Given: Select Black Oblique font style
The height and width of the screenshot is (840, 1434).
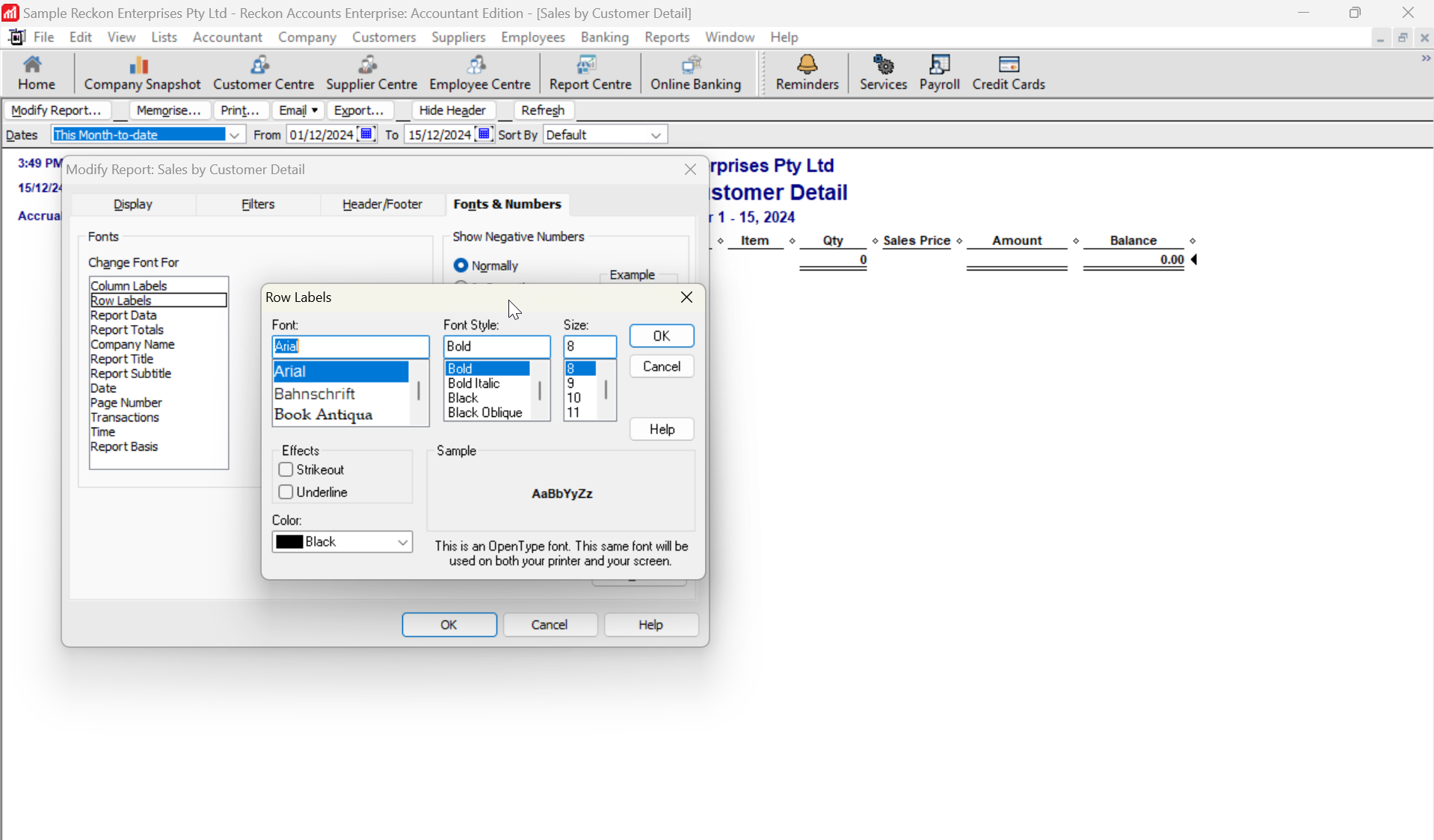Looking at the screenshot, I should (x=487, y=413).
